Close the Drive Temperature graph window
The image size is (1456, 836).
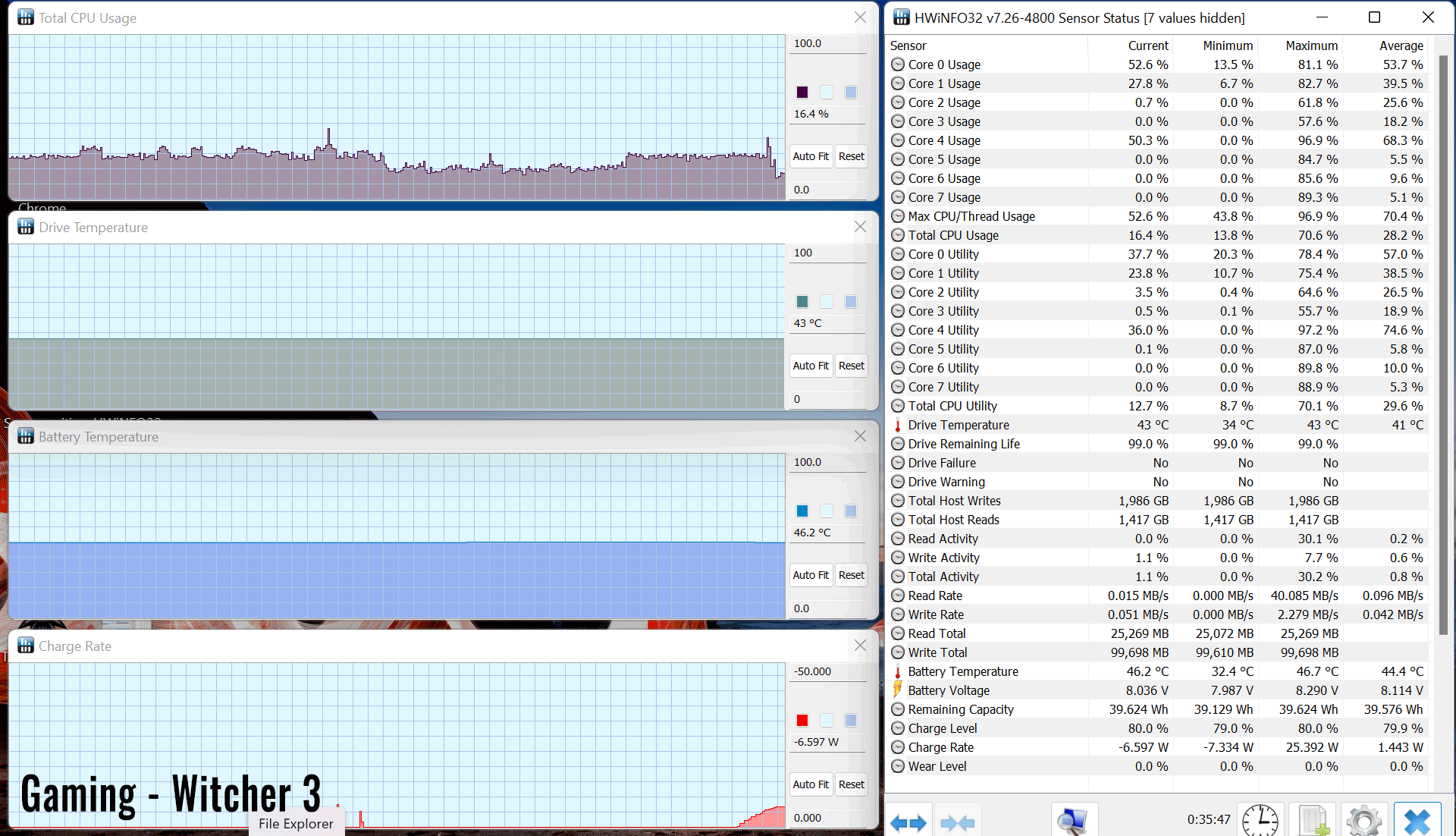[x=860, y=227]
